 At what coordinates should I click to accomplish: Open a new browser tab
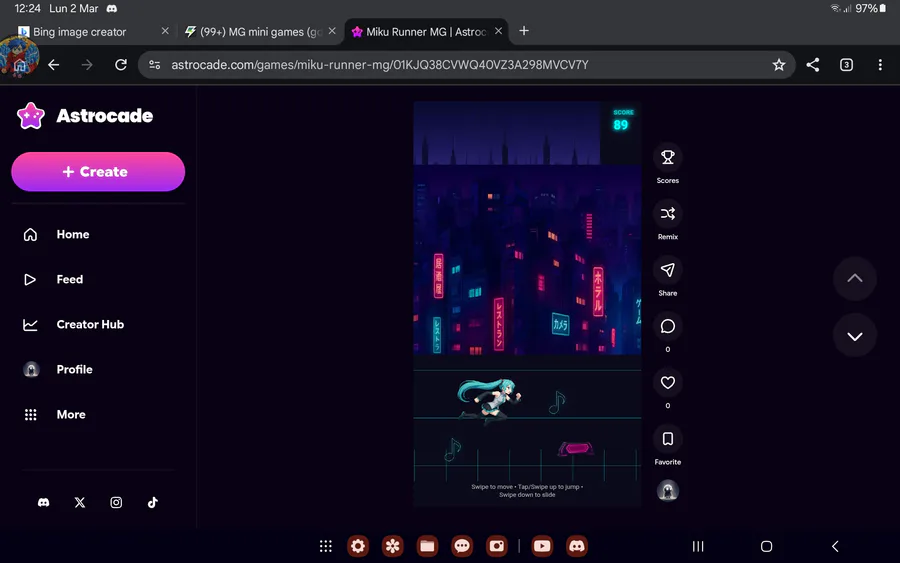523,31
